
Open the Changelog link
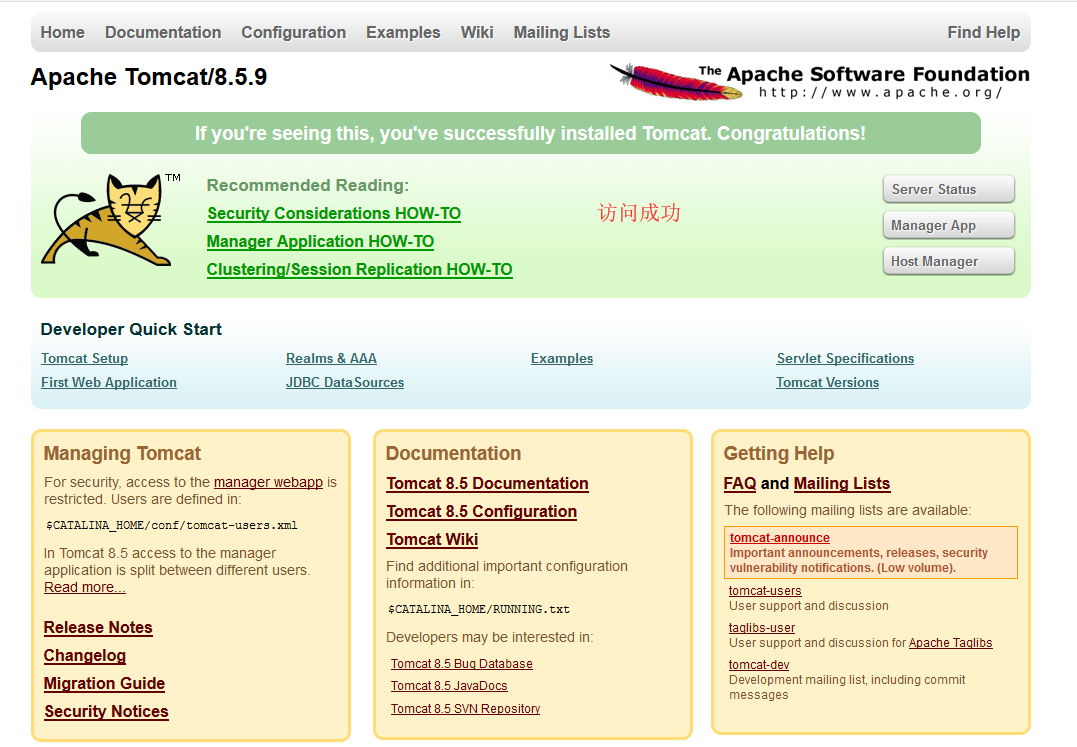84,656
